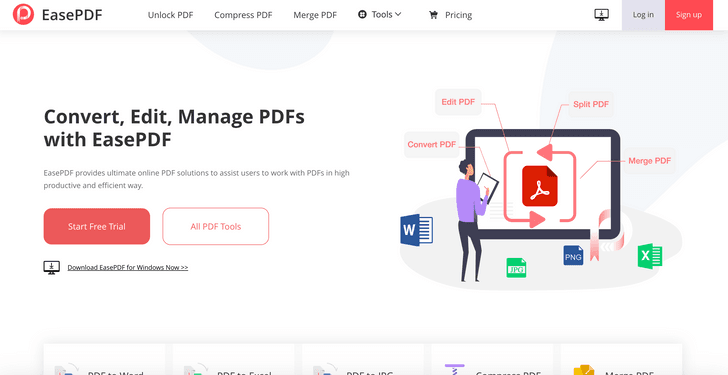Click the EasePDF logo icon
The height and width of the screenshot is (375, 728).
coord(23,14)
